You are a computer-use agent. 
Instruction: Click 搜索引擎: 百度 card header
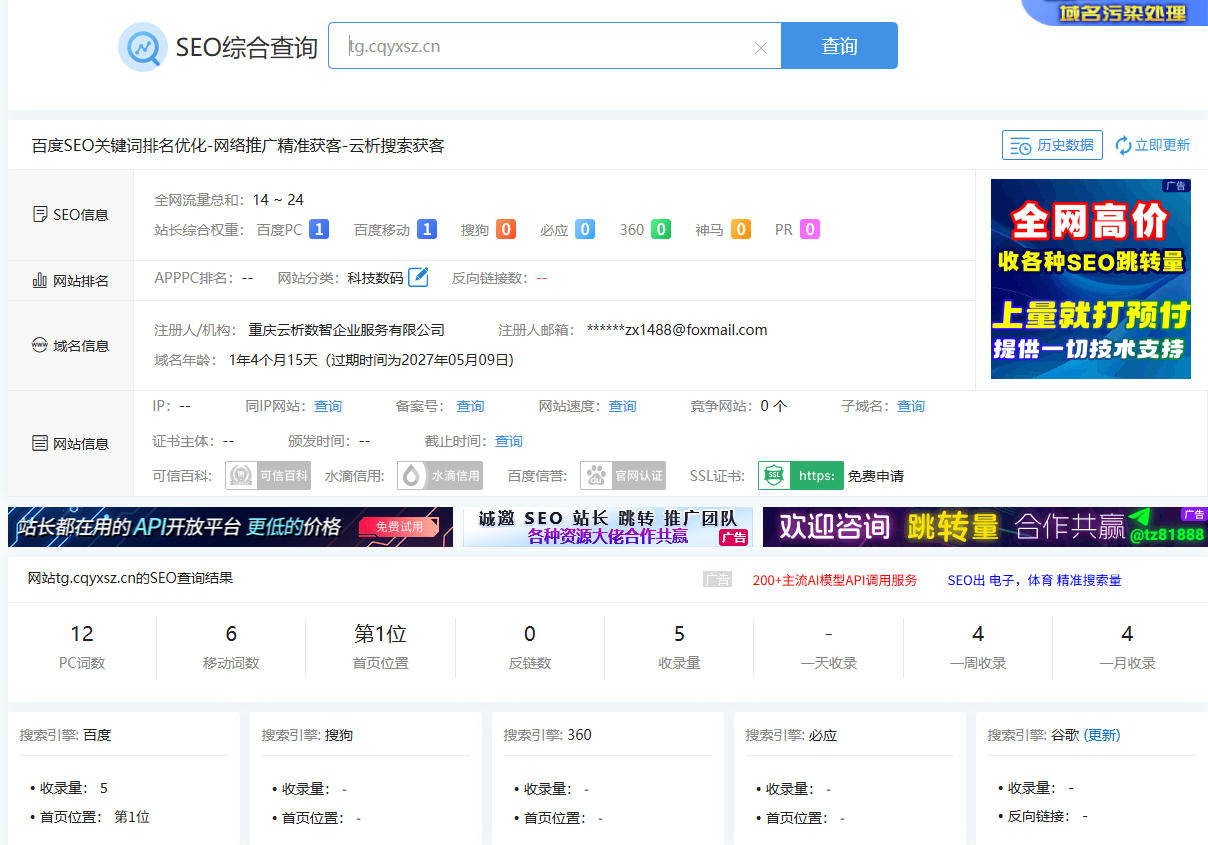66,735
